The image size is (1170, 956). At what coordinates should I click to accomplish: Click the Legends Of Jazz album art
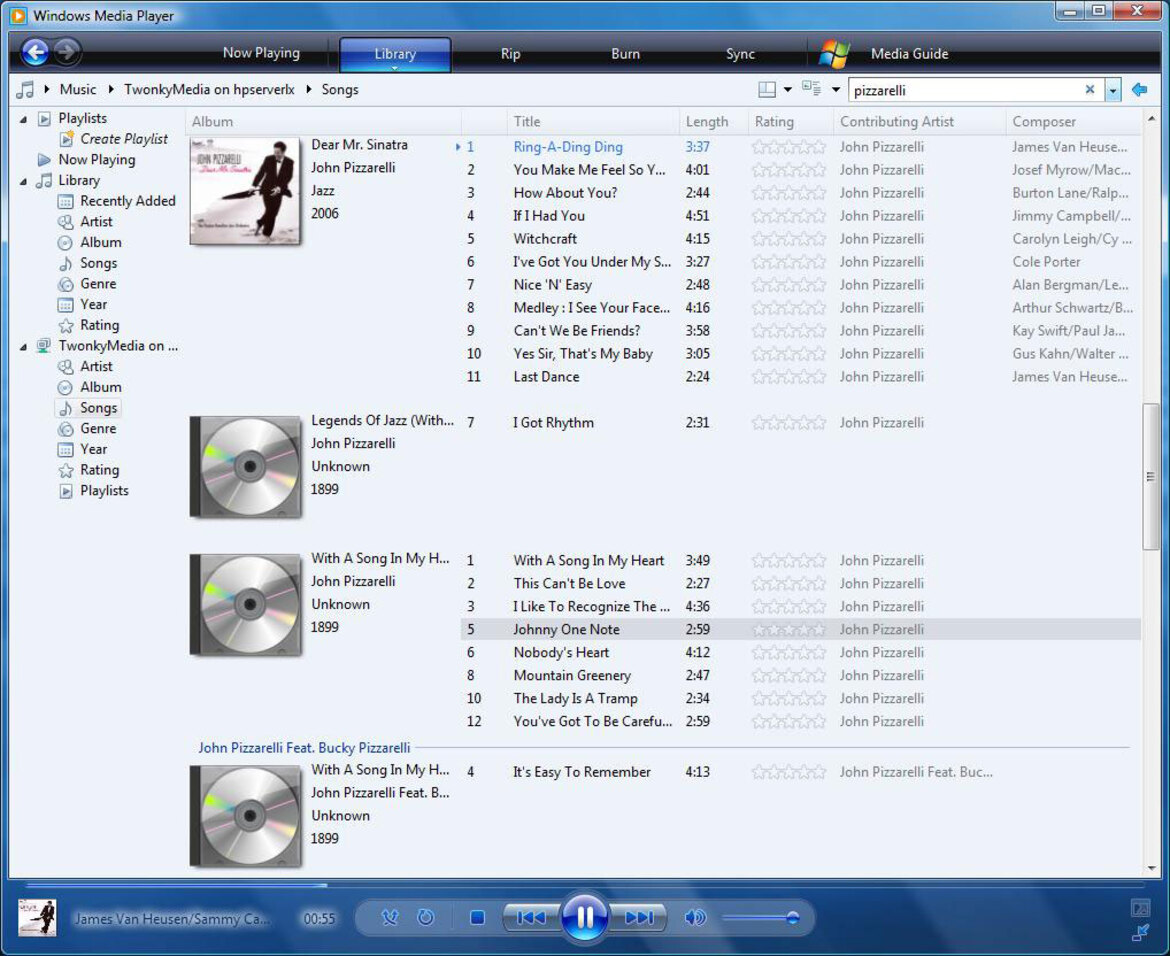(x=245, y=467)
